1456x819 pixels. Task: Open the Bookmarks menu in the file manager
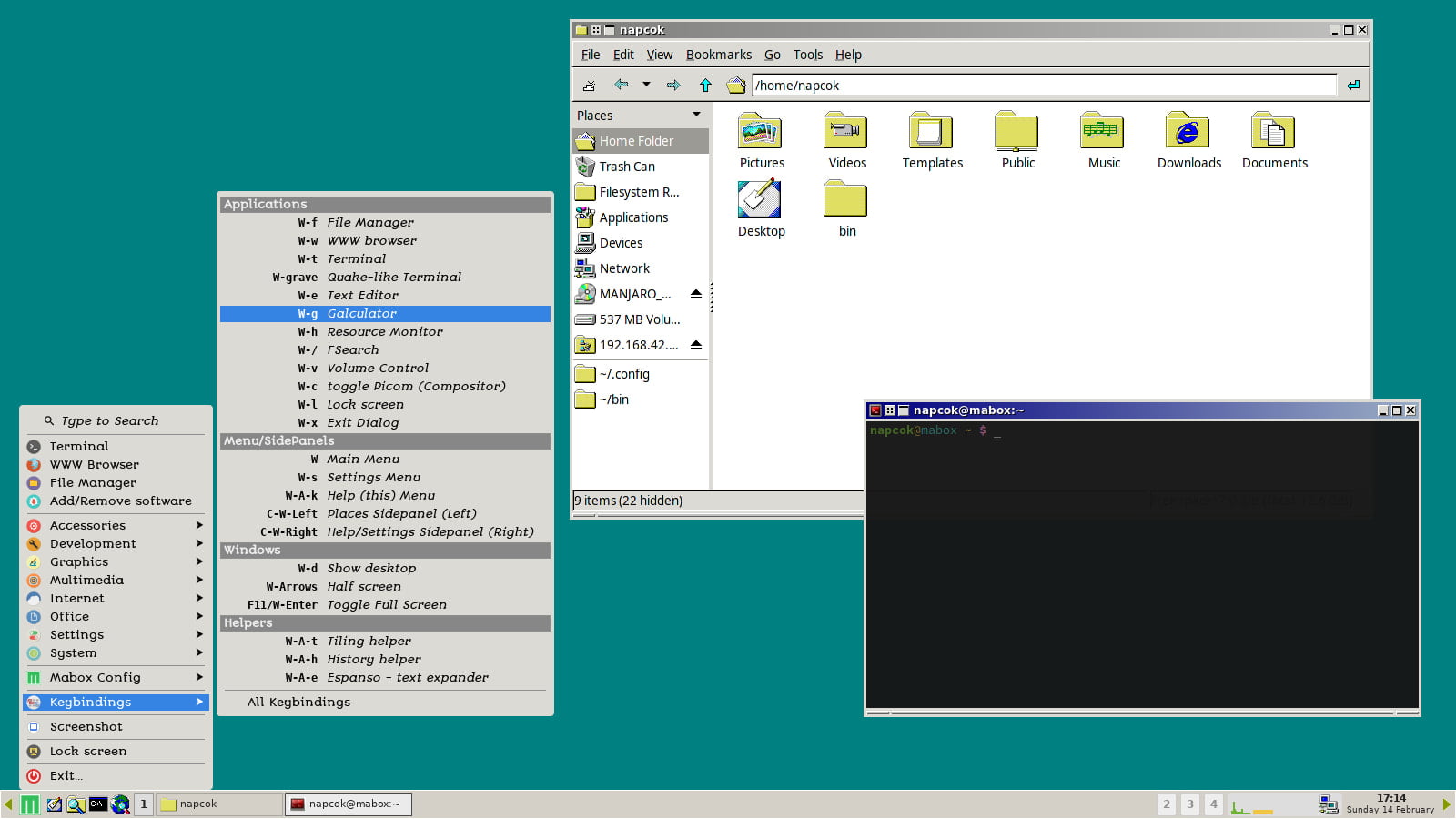[x=719, y=55]
